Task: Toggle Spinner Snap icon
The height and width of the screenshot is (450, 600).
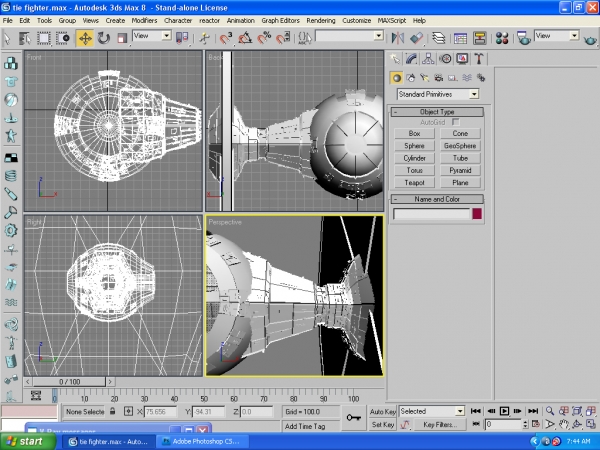Action: [x=283, y=38]
